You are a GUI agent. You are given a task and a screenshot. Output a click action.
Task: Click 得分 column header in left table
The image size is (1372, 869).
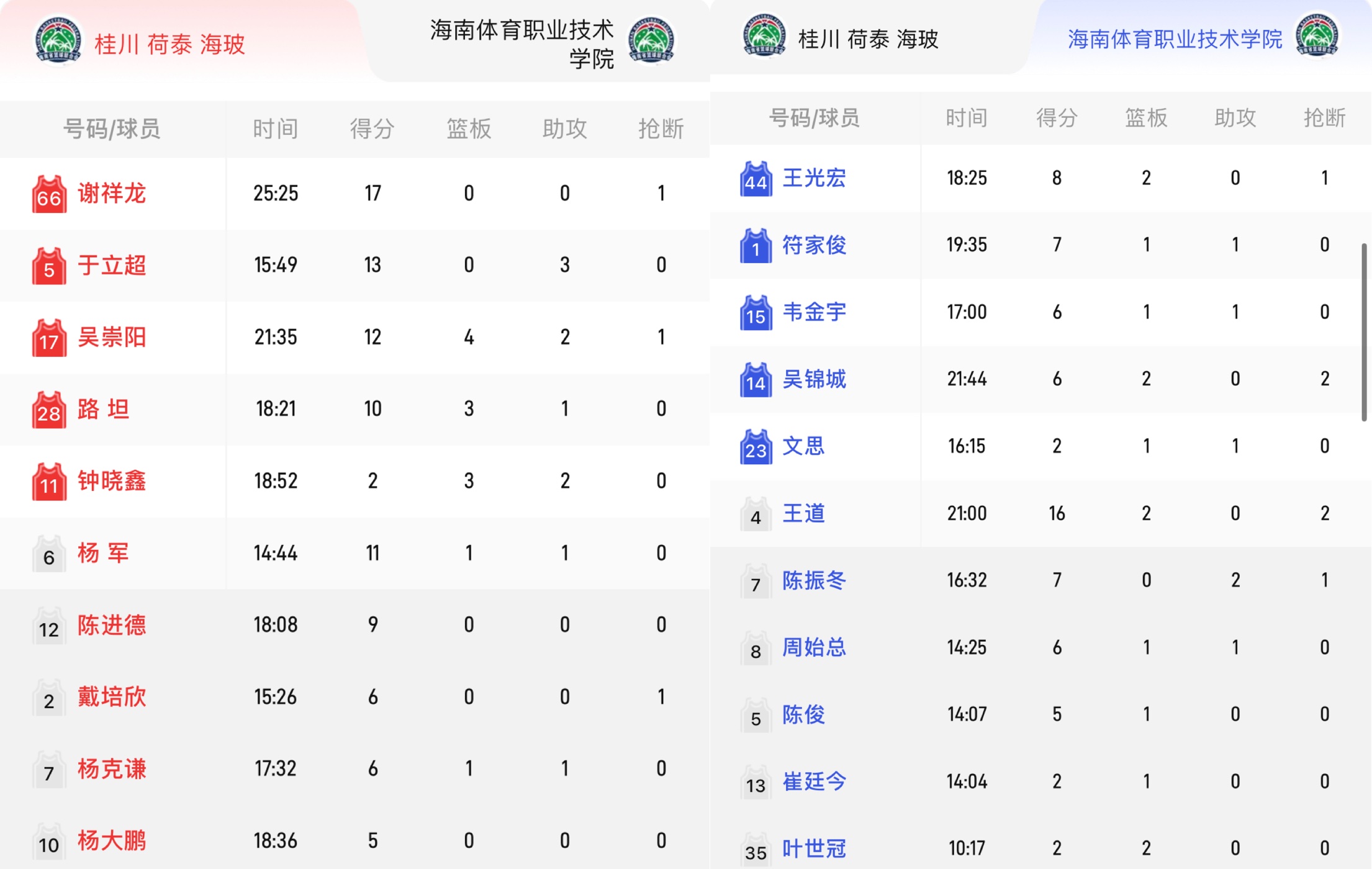[372, 129]
